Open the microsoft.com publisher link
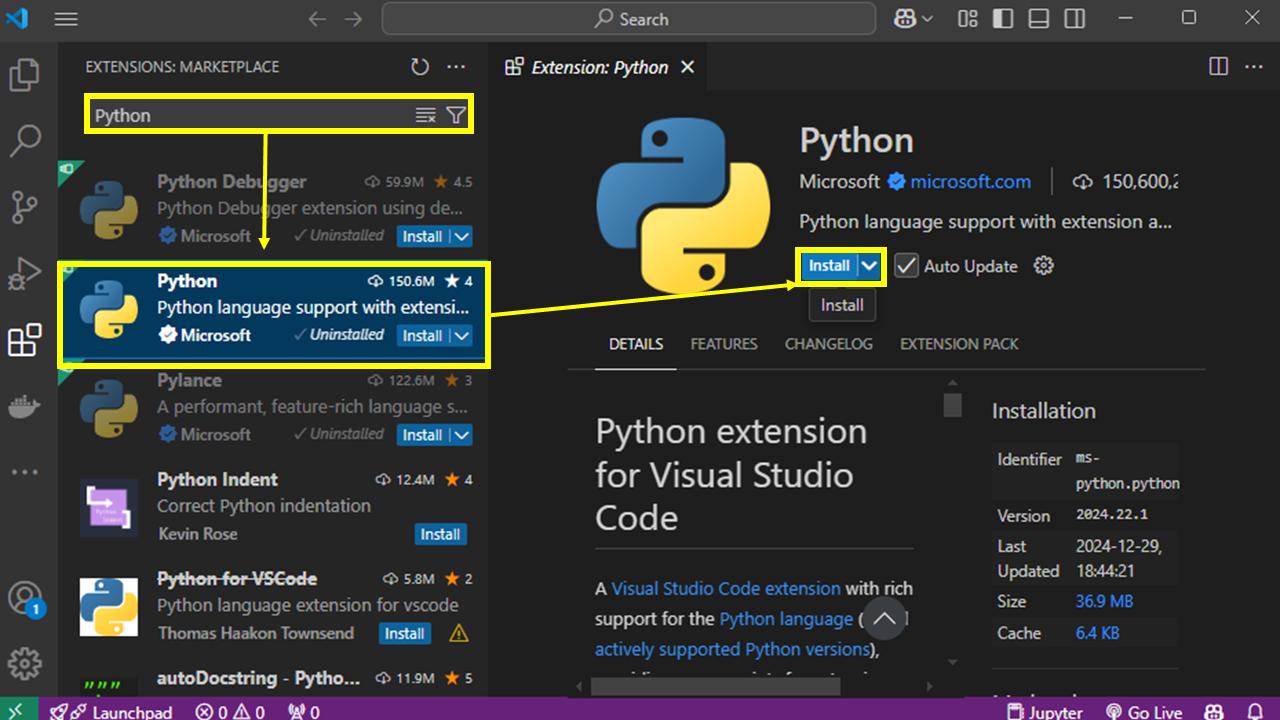1280x720 pixels. pyautogui.click(x=970, y=182)
